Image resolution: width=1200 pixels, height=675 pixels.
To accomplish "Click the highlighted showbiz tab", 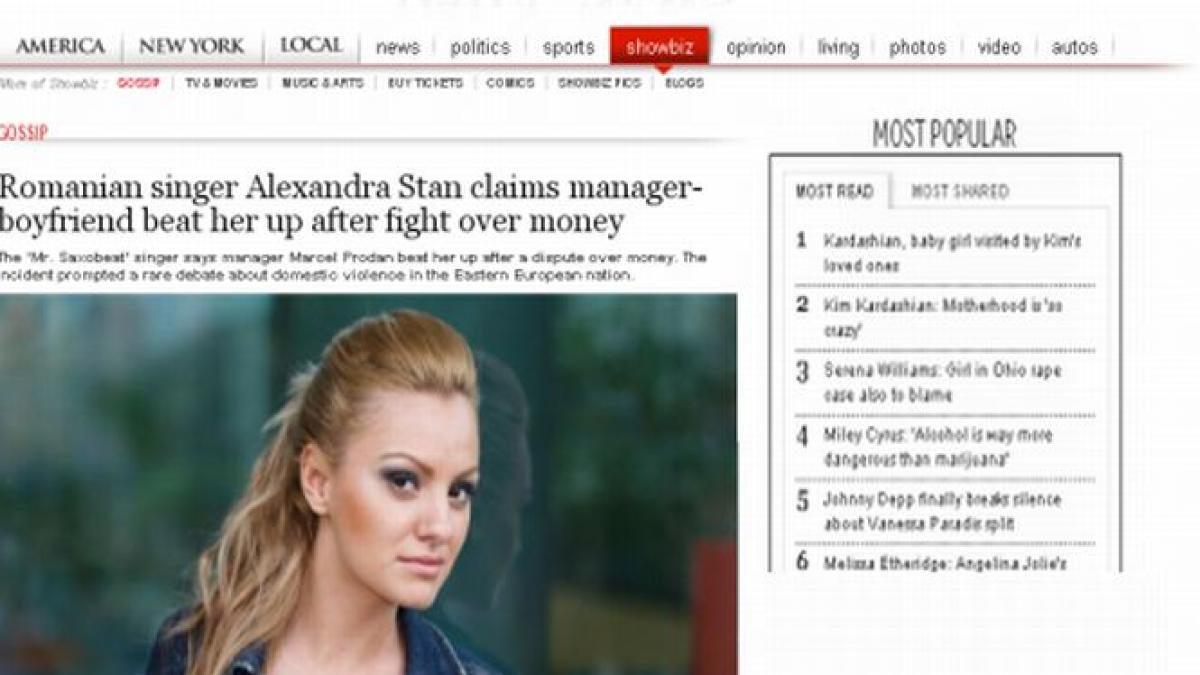I will 659,46.
